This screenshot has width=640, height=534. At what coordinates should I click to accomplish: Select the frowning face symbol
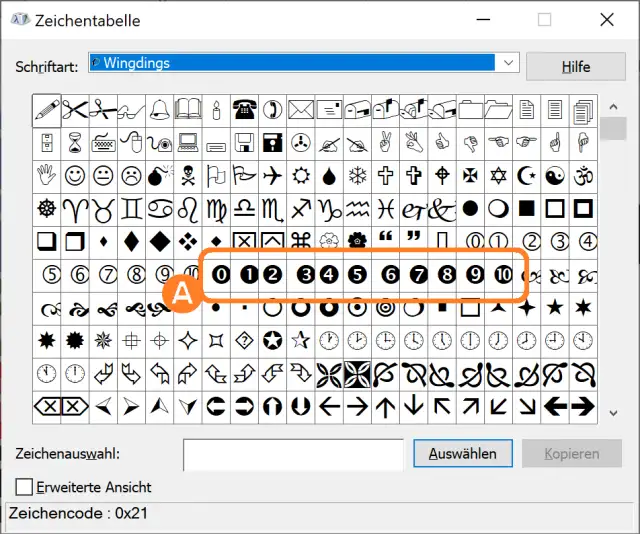pyautogui.click(x=131, y=176)
